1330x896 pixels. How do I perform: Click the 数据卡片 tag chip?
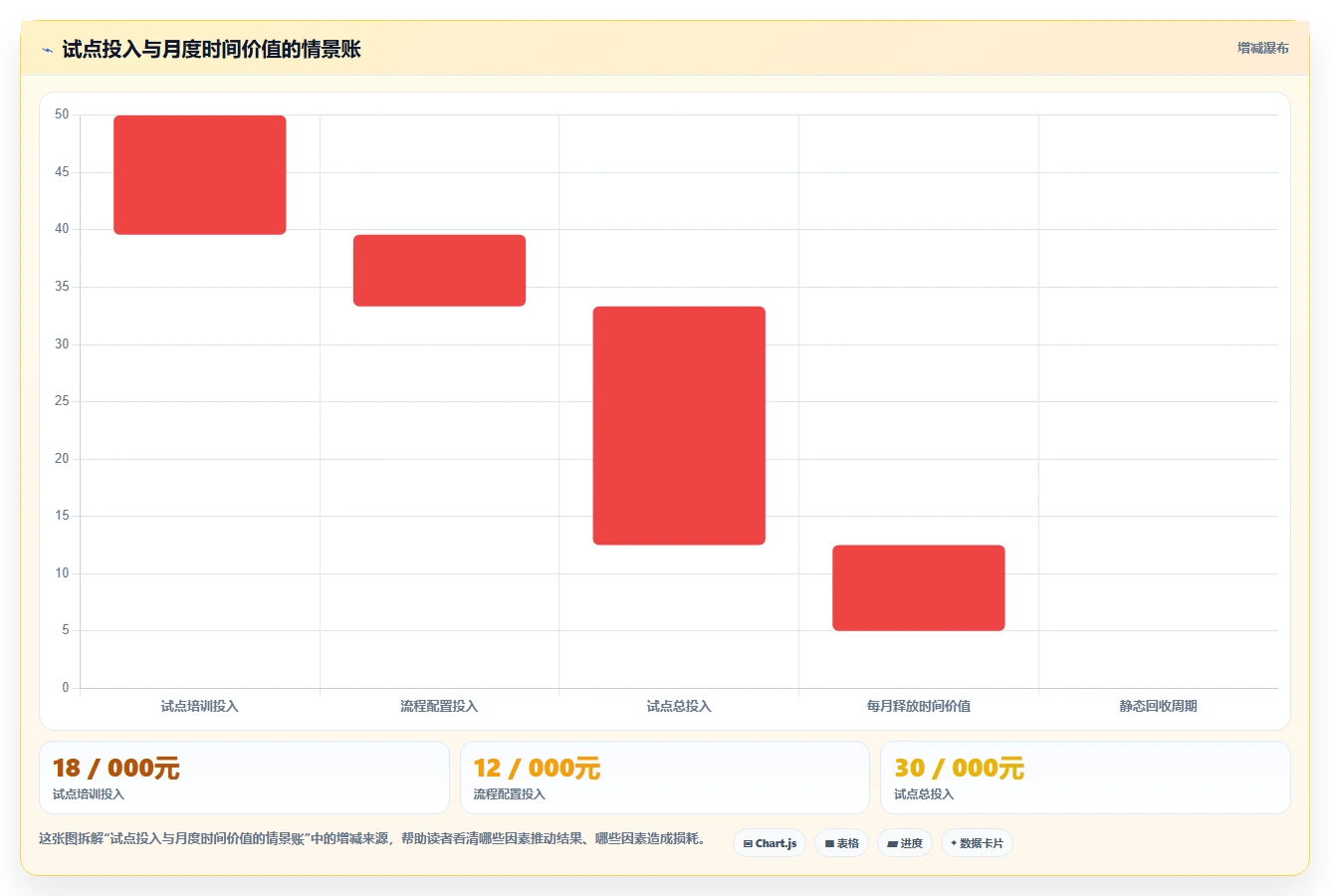(x=977, y=843)
